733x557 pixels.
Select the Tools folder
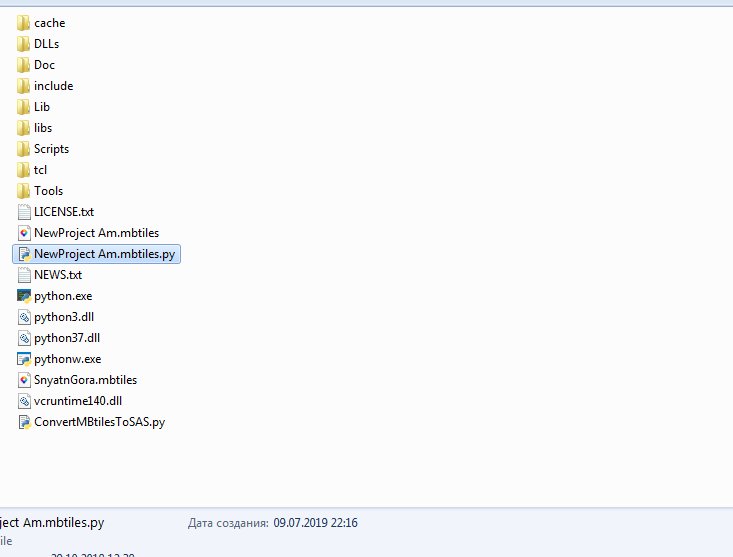(x=48, y=191)
